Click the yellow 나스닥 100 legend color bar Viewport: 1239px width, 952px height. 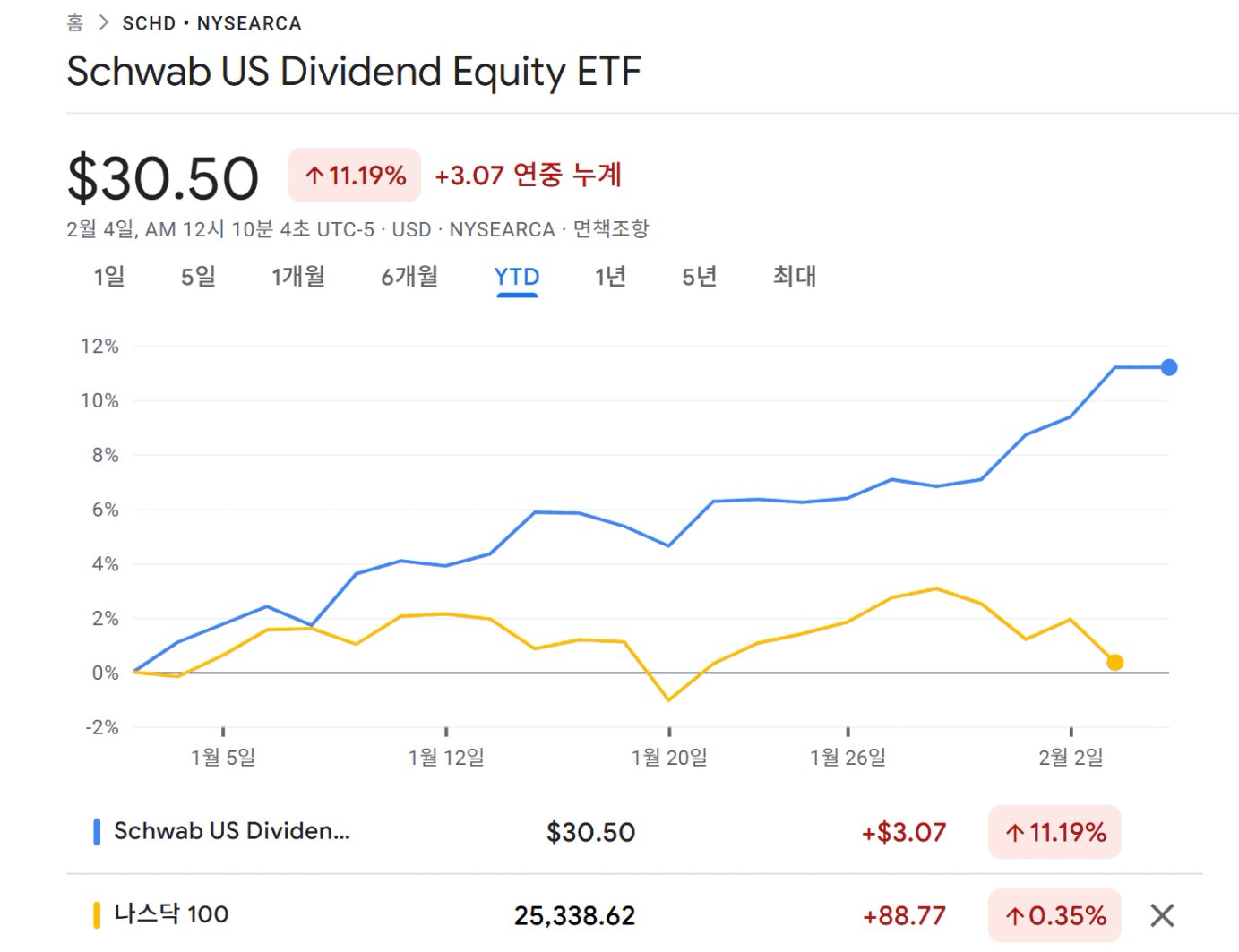click(x=97, y=915)
